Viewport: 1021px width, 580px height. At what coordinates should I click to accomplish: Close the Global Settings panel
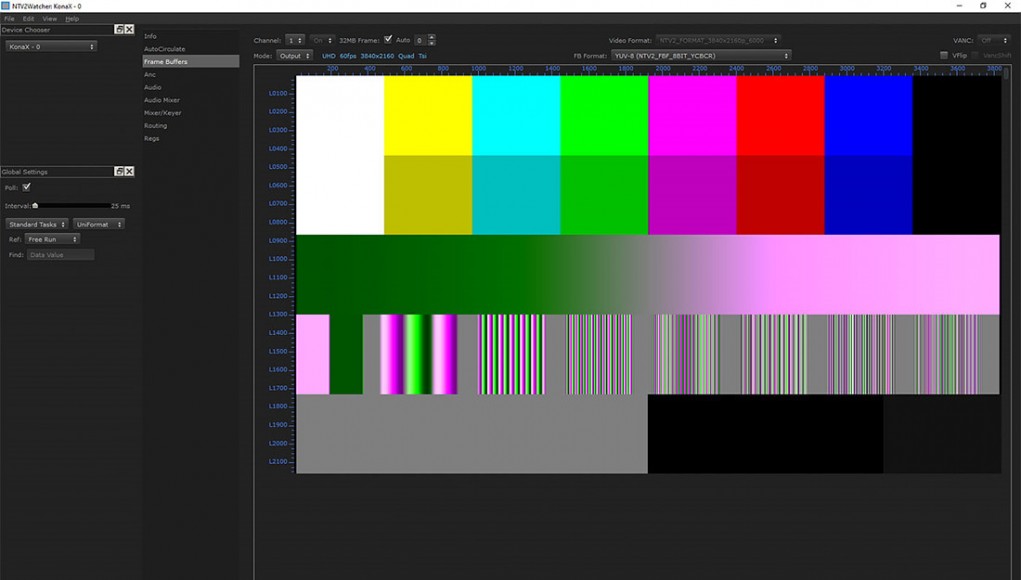[x=129, y=171]
